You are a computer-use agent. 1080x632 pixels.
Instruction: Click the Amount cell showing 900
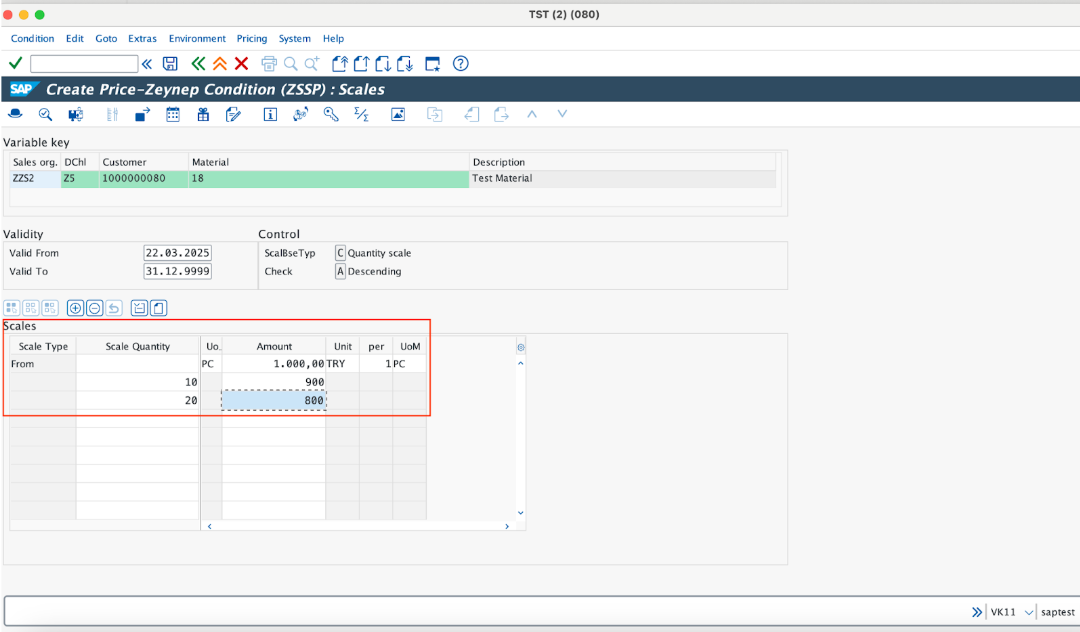pyautogui.click(x=273, y=382)
